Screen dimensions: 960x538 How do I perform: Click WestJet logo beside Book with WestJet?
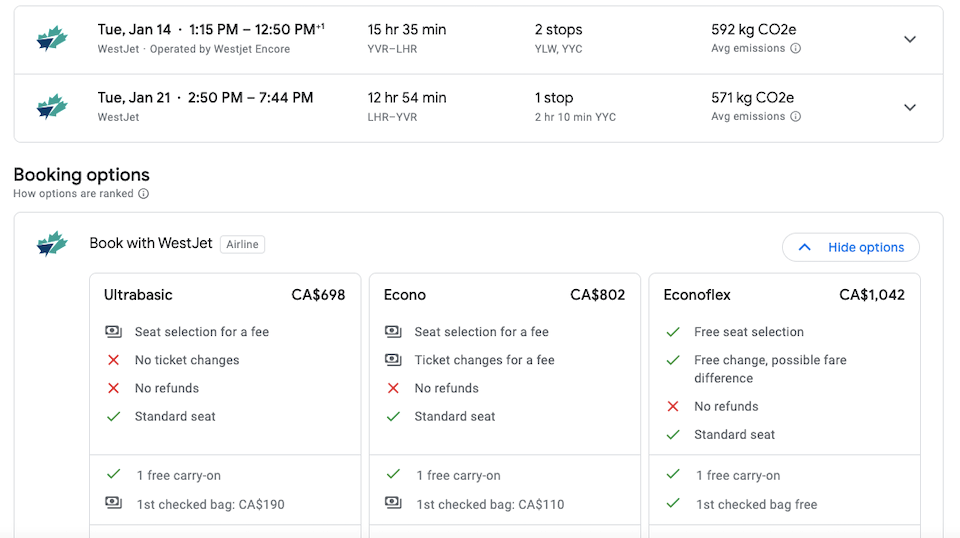click(x=51, y=244)
